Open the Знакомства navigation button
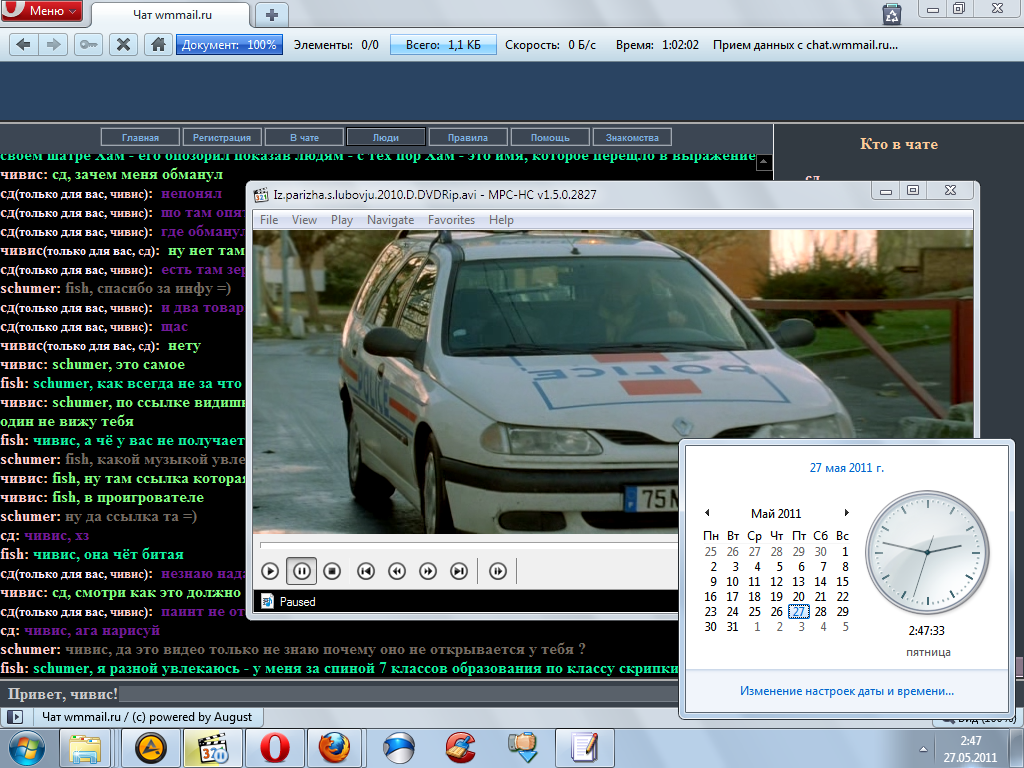Screen dimensions: 1024x768 point(632,137)
